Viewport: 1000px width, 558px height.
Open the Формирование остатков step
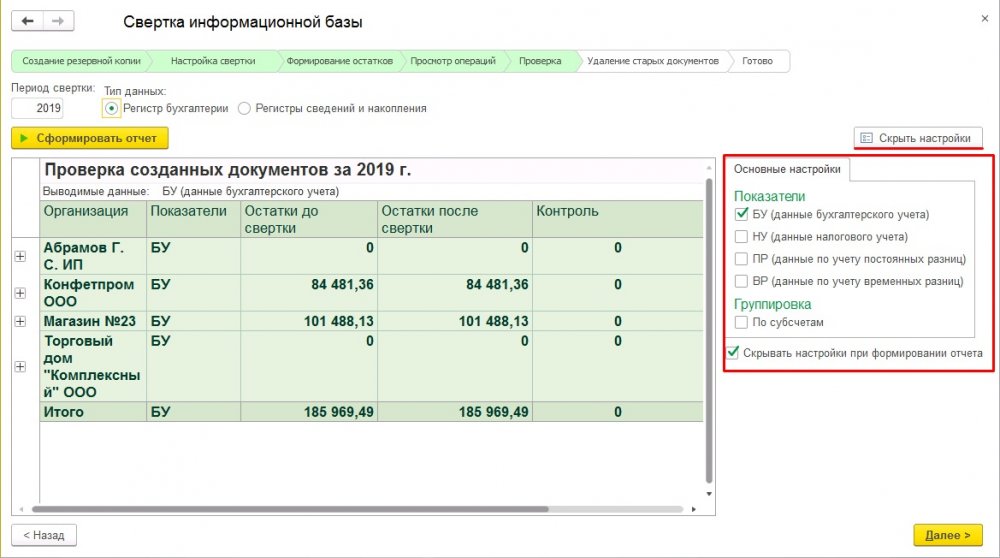(x=339, y=61)
